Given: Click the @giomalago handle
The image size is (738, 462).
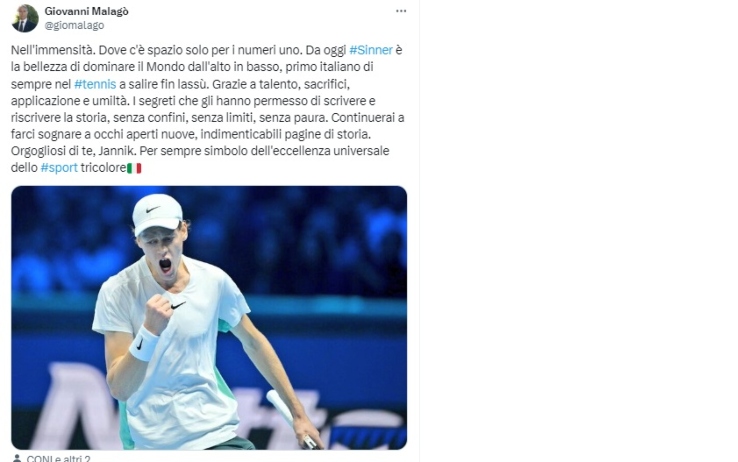Looking at the screenshot, I should coord(74,25).
